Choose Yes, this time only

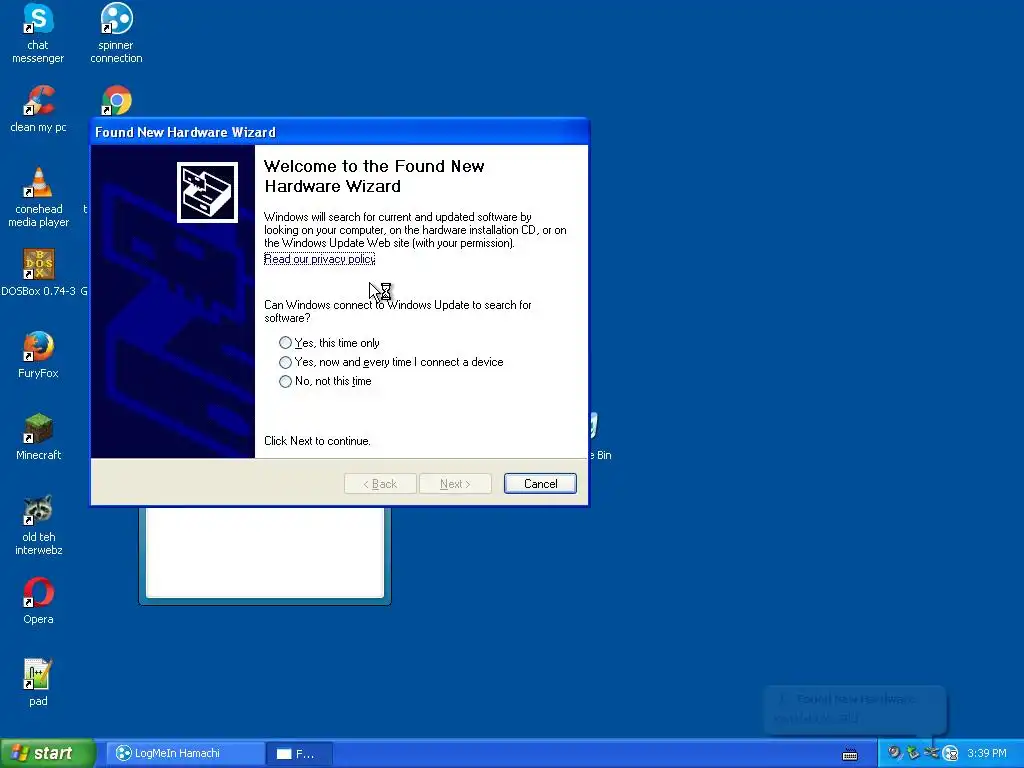click(330, 343)
